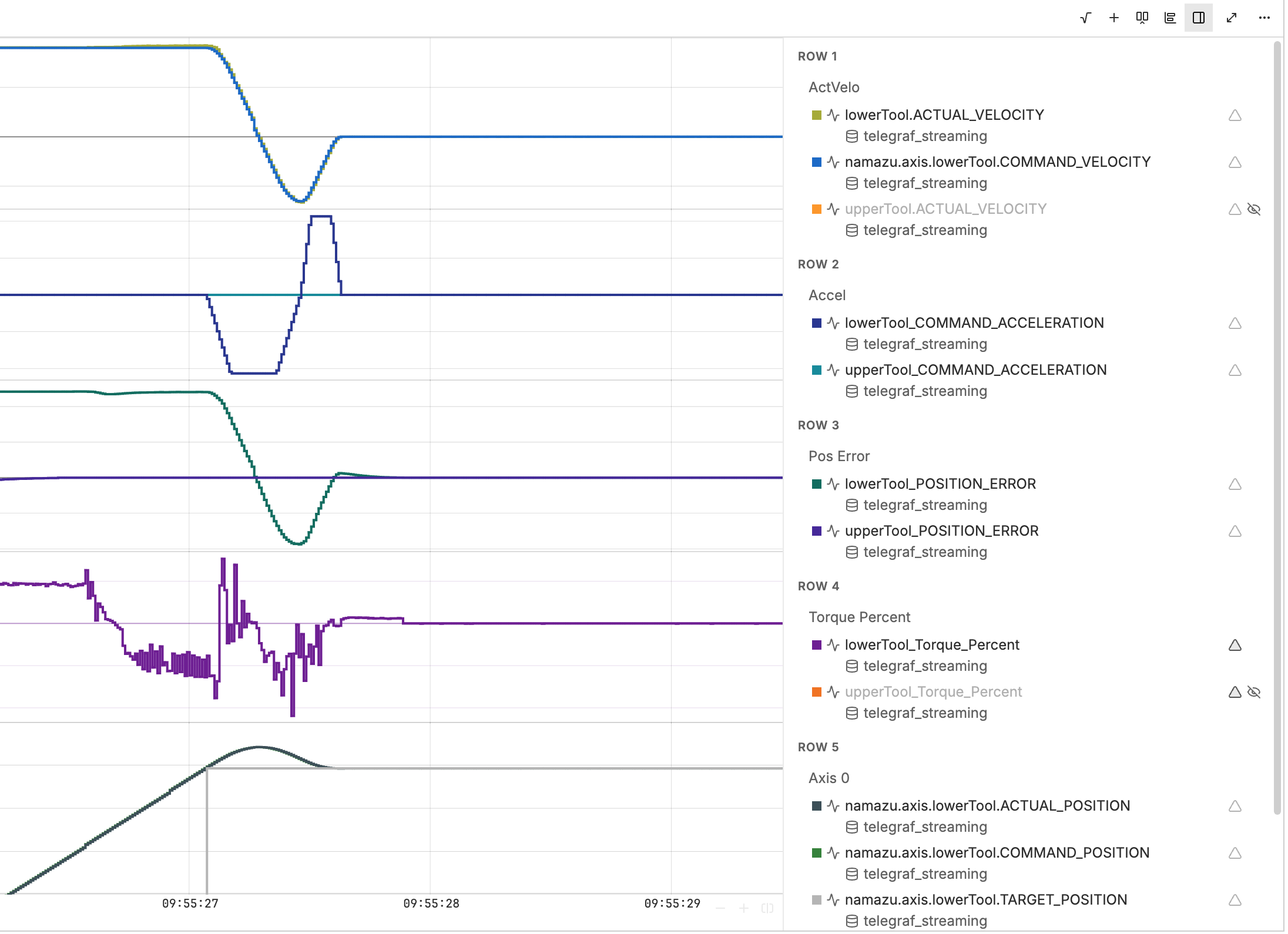Open the three-dots more options menu
Viewport: 1288px width, 934px height.
[1264, 18]
